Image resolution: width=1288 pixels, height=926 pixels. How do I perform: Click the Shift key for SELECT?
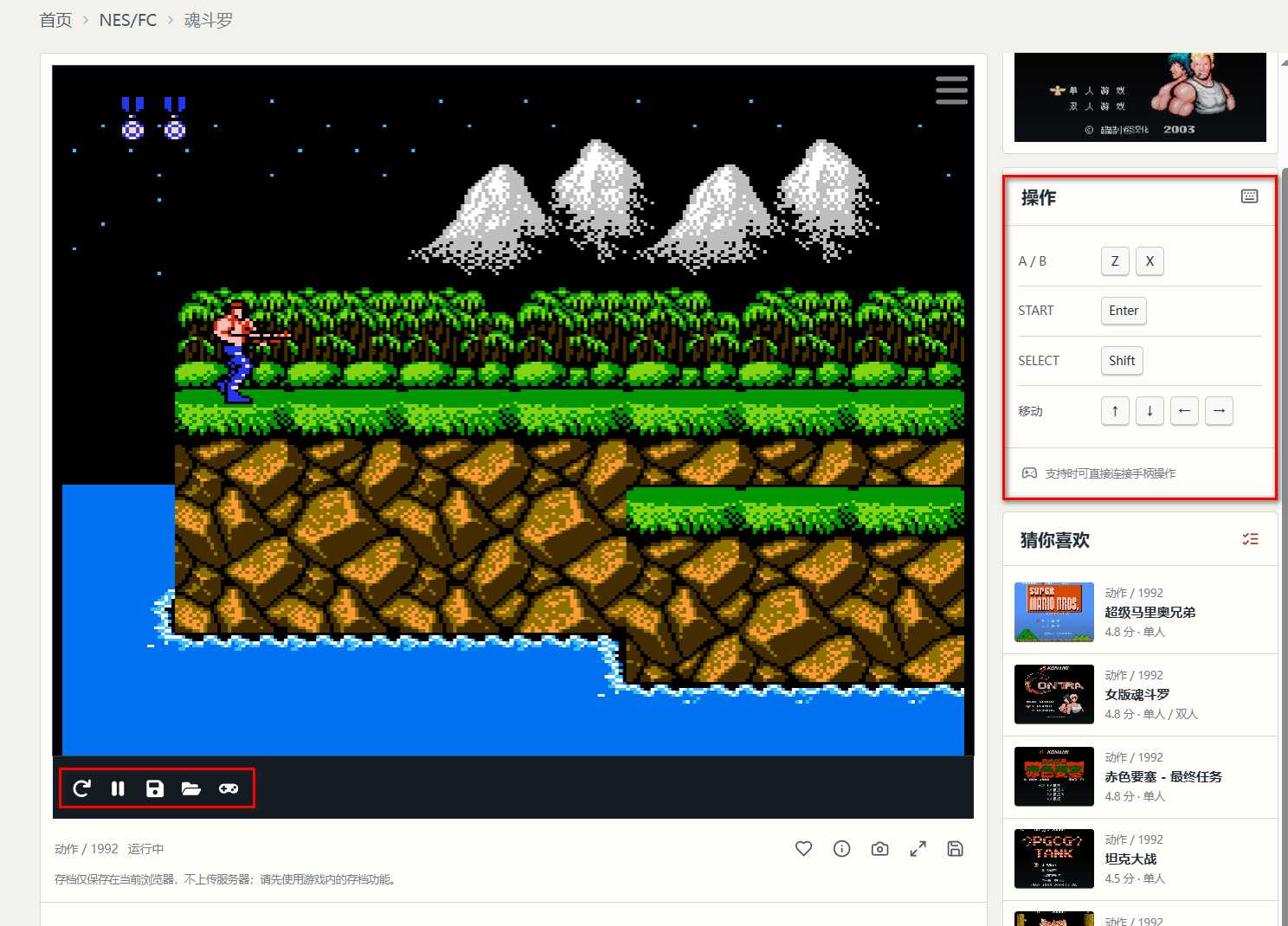coord(1122,361)
